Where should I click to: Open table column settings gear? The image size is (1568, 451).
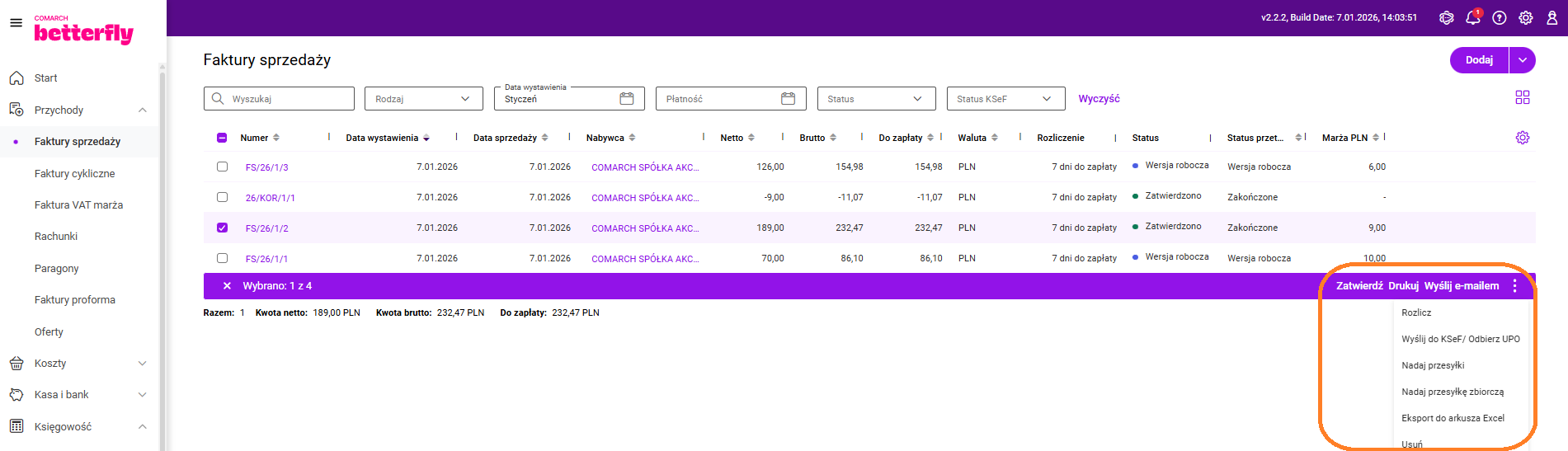click(x=1523, y=138)
